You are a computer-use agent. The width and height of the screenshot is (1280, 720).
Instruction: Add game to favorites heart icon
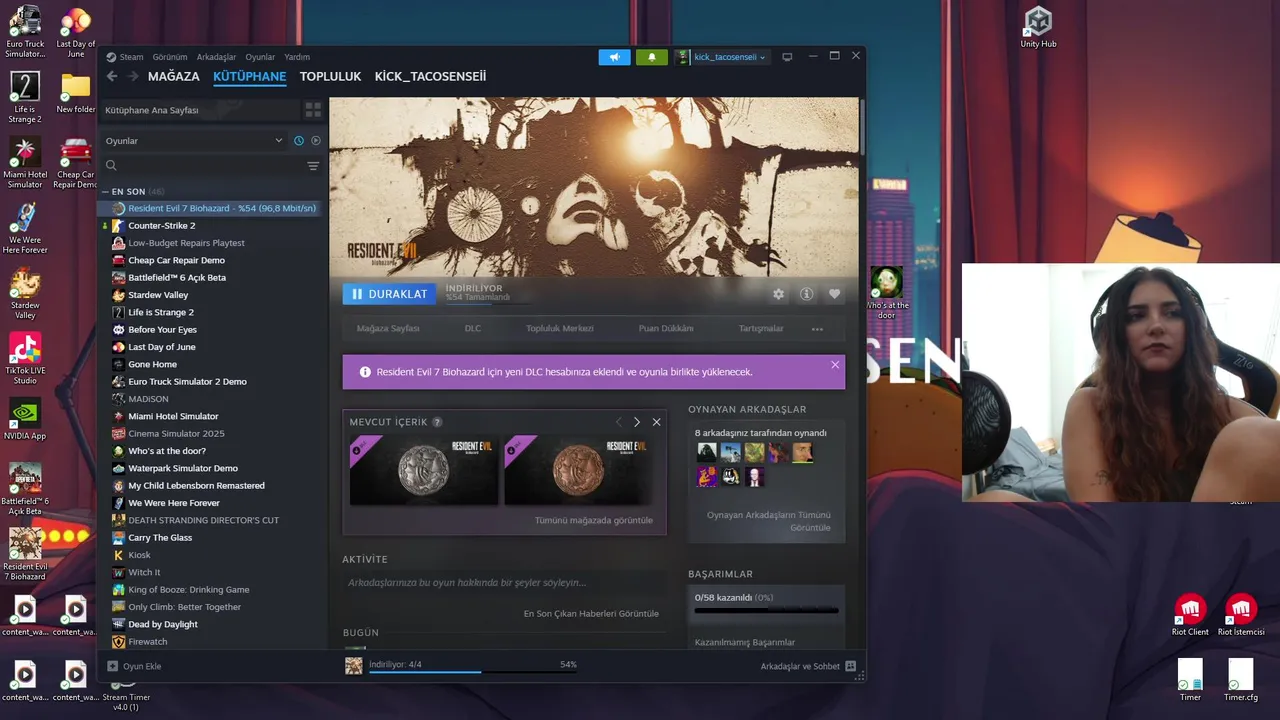(x=834, y=294)
